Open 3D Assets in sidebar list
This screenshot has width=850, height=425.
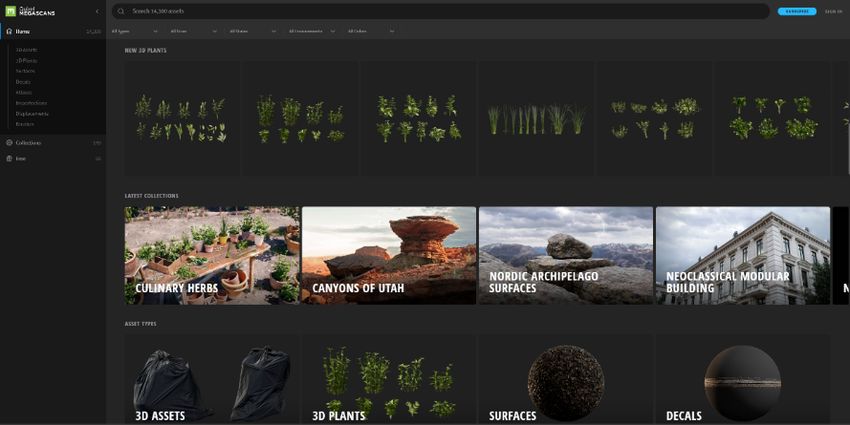tap(27, 50)
